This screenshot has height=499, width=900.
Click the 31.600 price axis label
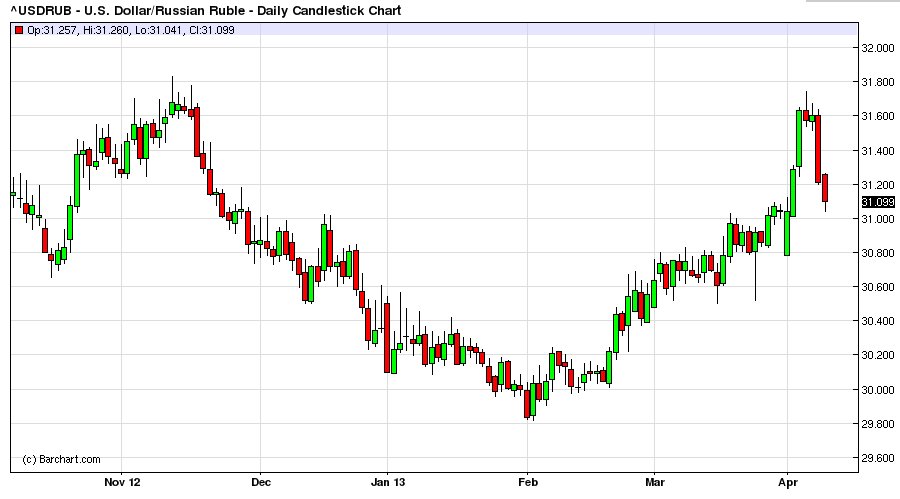878,116
